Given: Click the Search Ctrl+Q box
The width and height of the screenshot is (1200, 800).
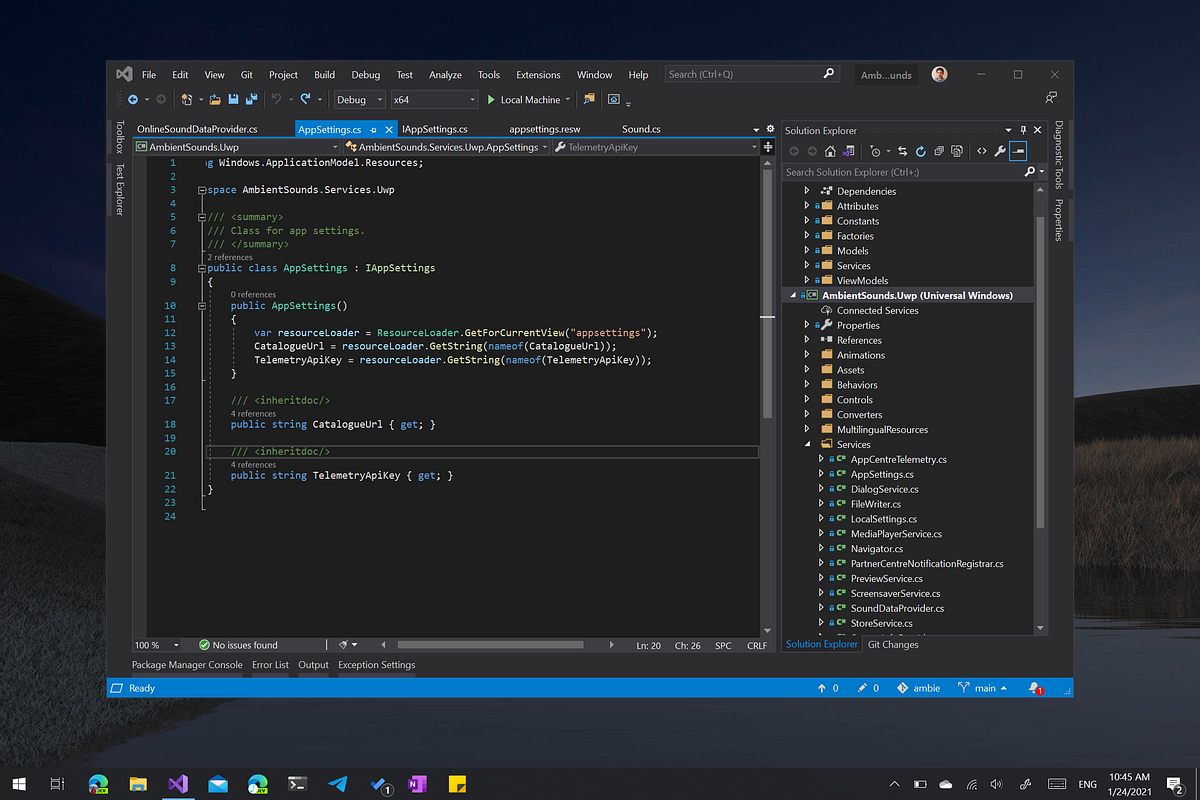Looking at the screenshot, I should point(745,73).
